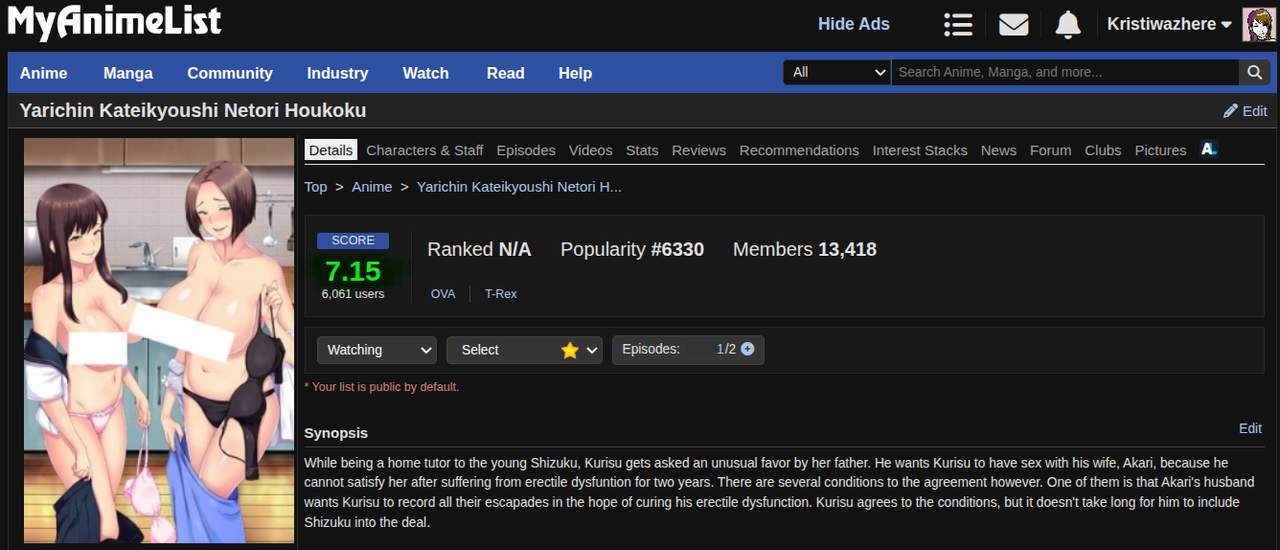The image size is (1280, 550).
Task: Open the Industry menu
Action: coord(337,73)
